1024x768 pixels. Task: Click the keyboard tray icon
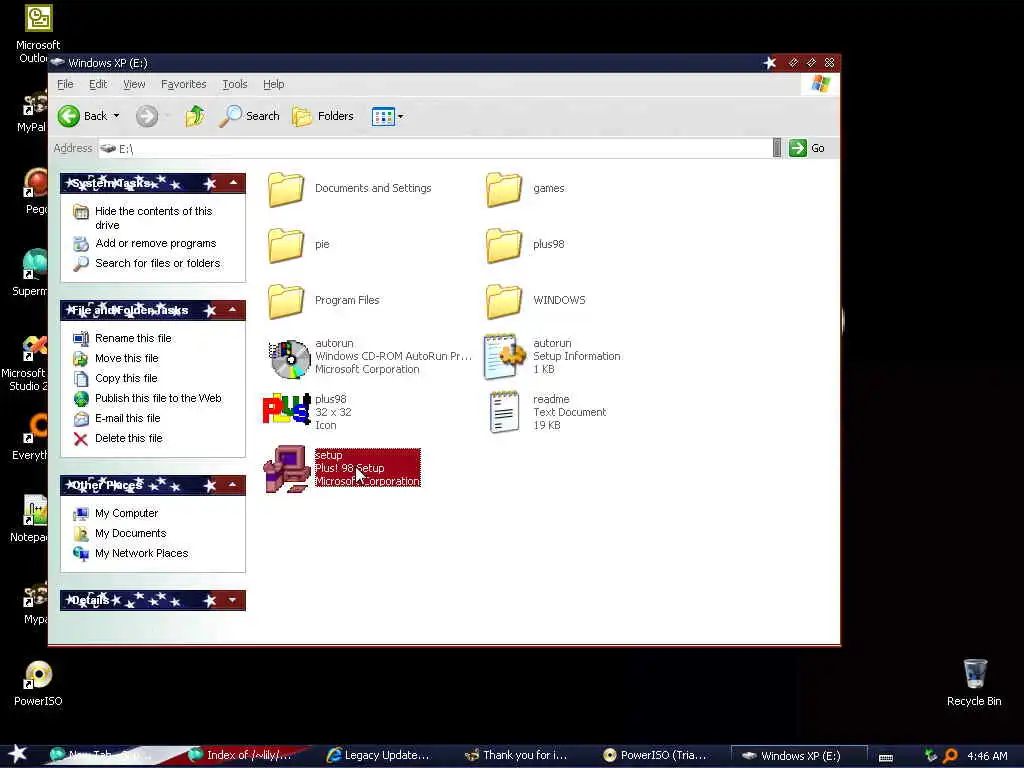click(x=886, y=757)
